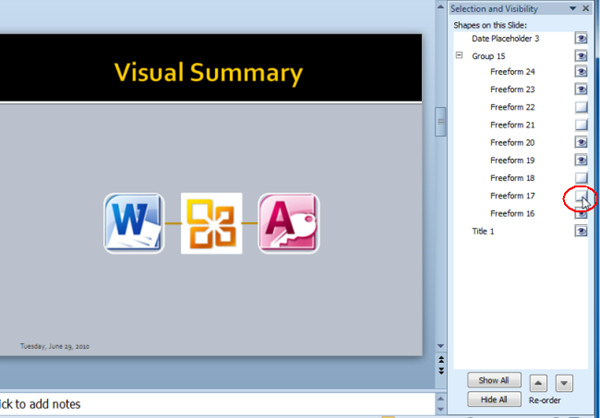Hide Freeform 24 with its eye icon
This screenshot has height=418, width=600.
click(581, 72)
